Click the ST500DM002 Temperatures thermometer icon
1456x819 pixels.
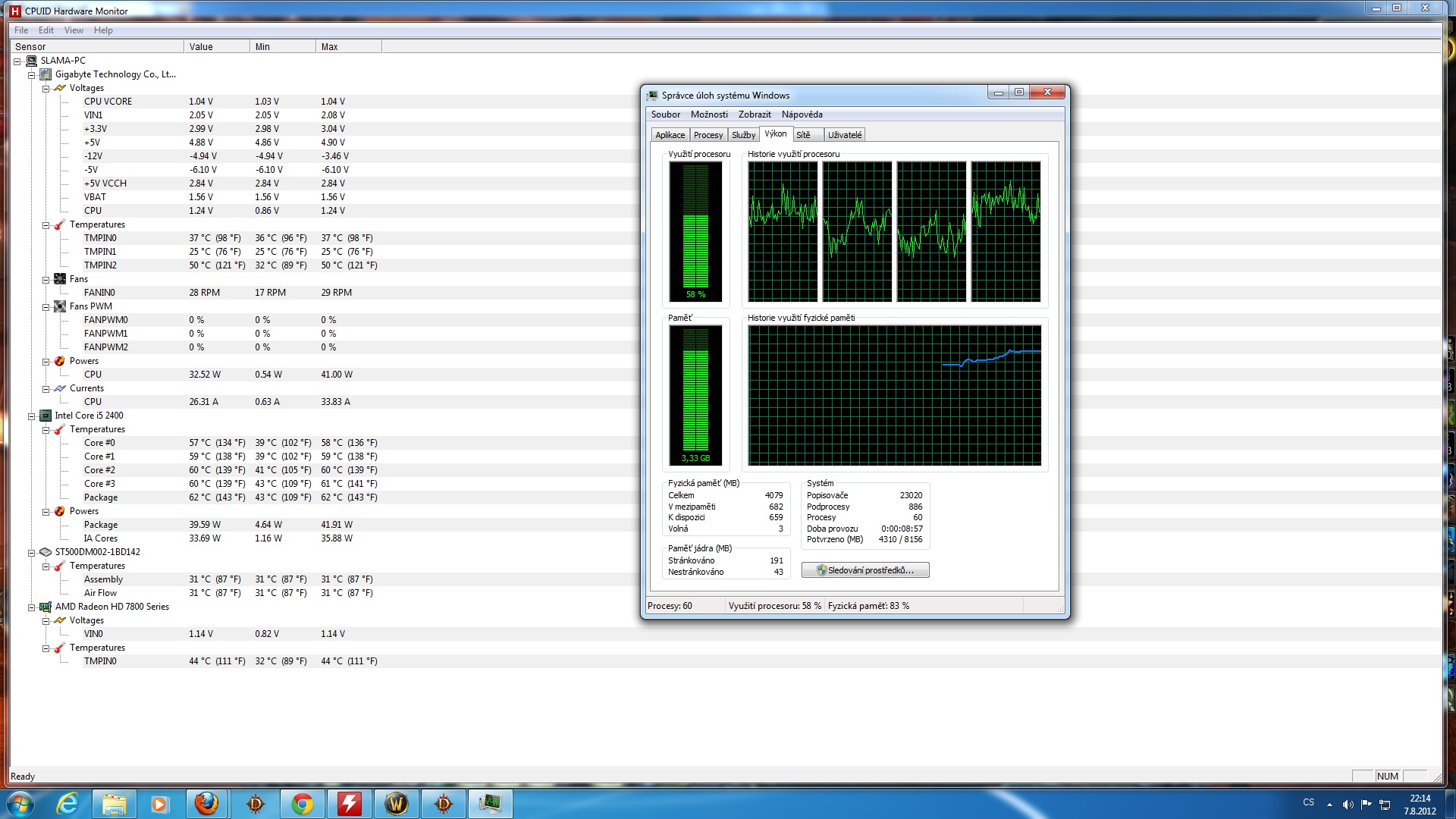[60, 566]
